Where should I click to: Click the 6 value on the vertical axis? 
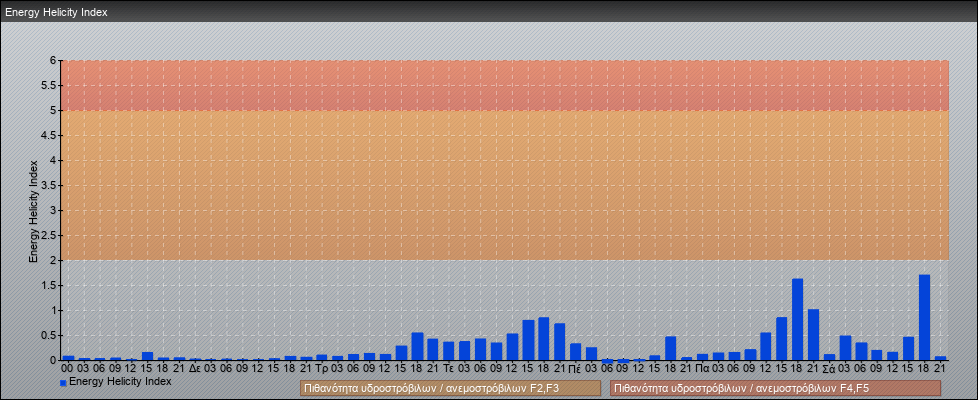53,61
